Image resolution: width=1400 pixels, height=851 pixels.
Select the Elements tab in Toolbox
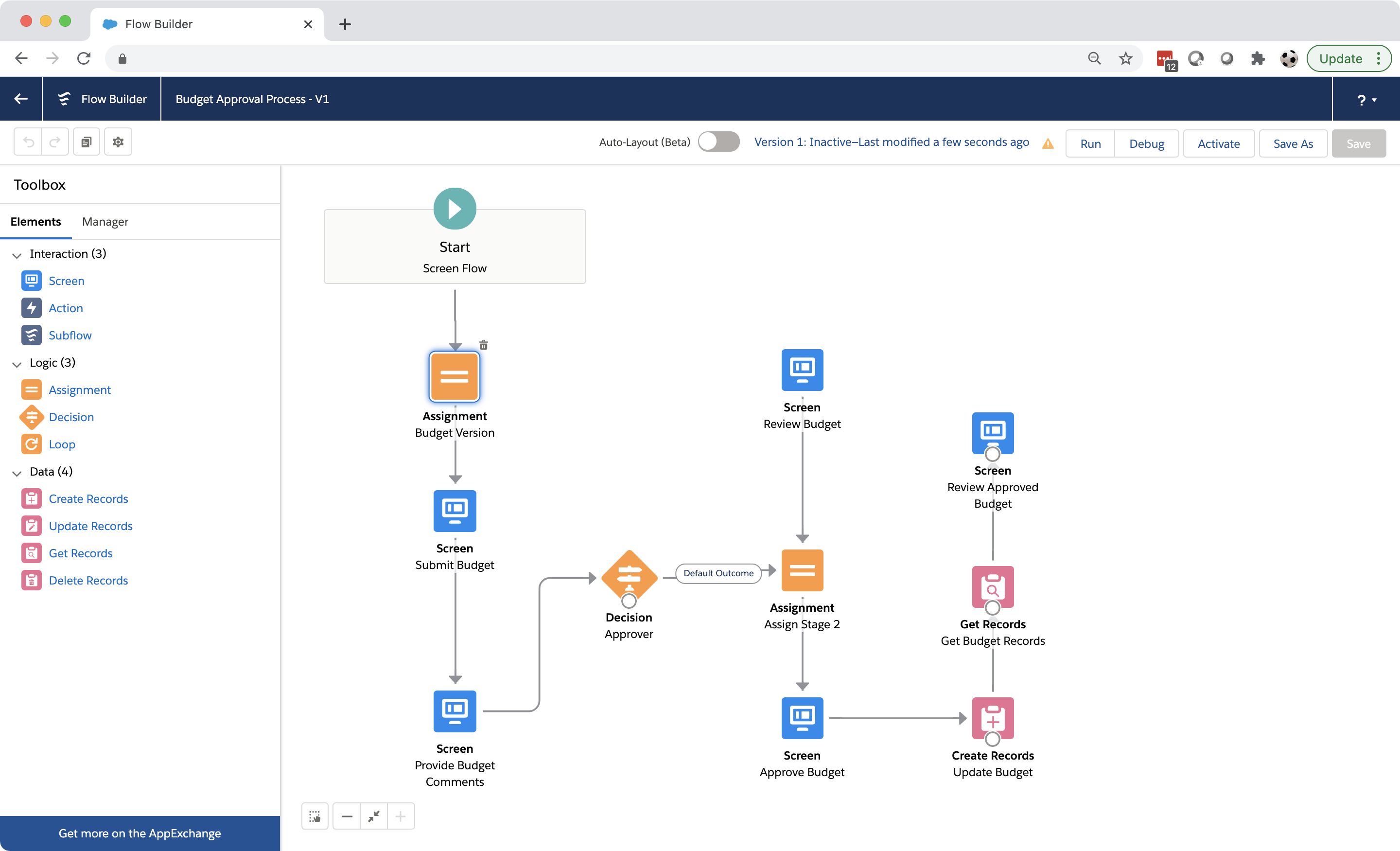click(36, 221)
